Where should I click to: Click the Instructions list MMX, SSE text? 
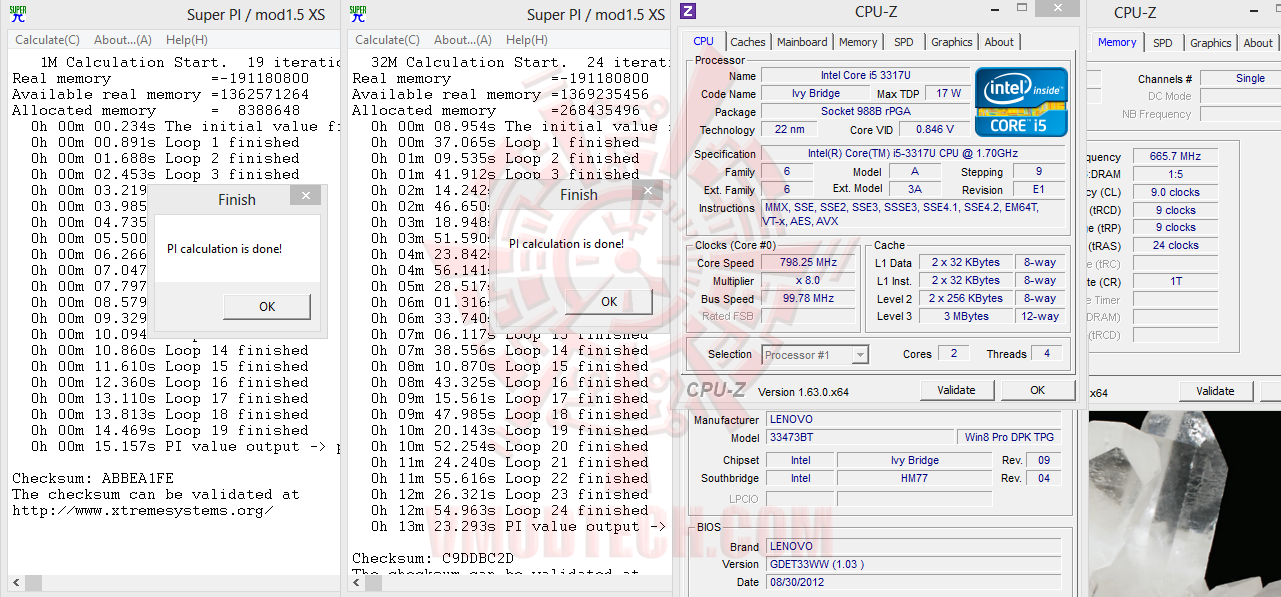click(912, 214)
